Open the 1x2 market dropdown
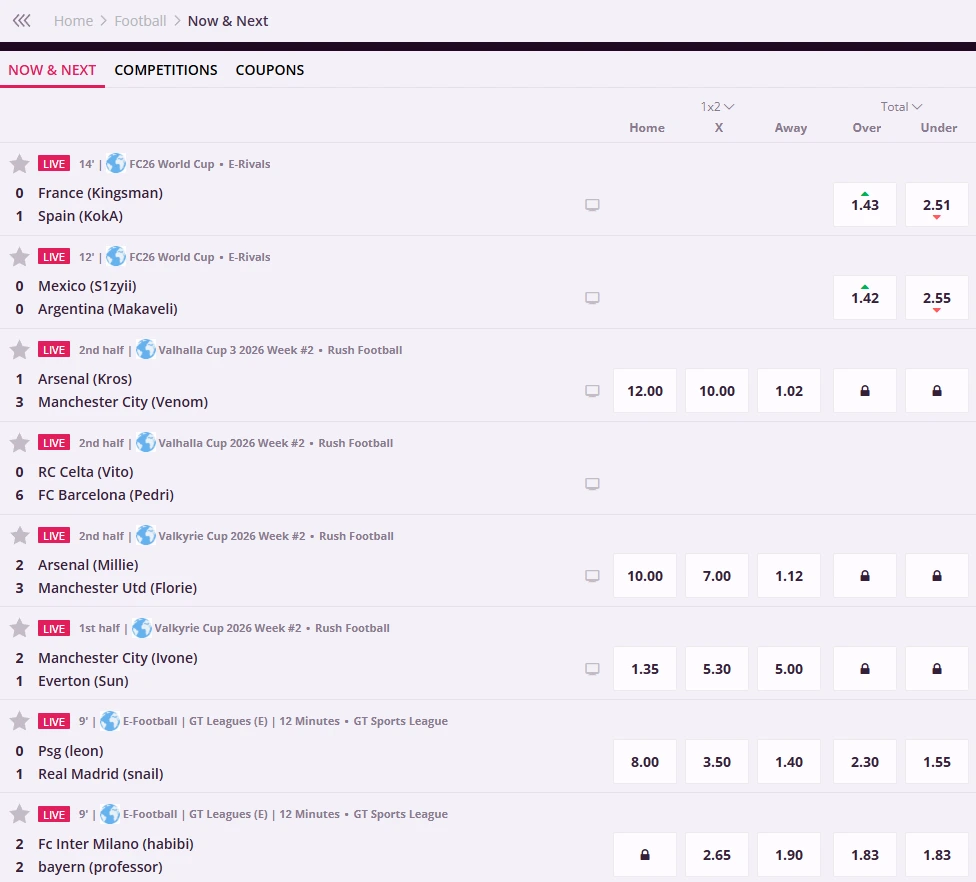 tap(718, 106)
